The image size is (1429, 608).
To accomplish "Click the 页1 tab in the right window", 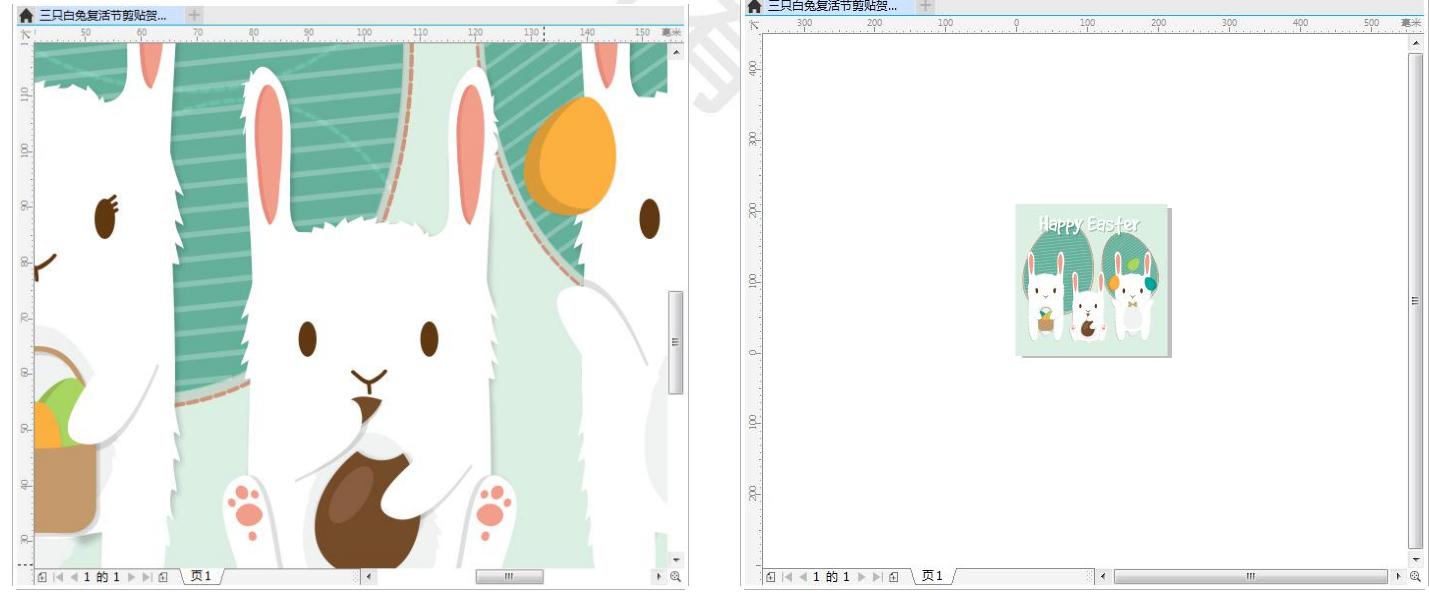I will (930, 574).
